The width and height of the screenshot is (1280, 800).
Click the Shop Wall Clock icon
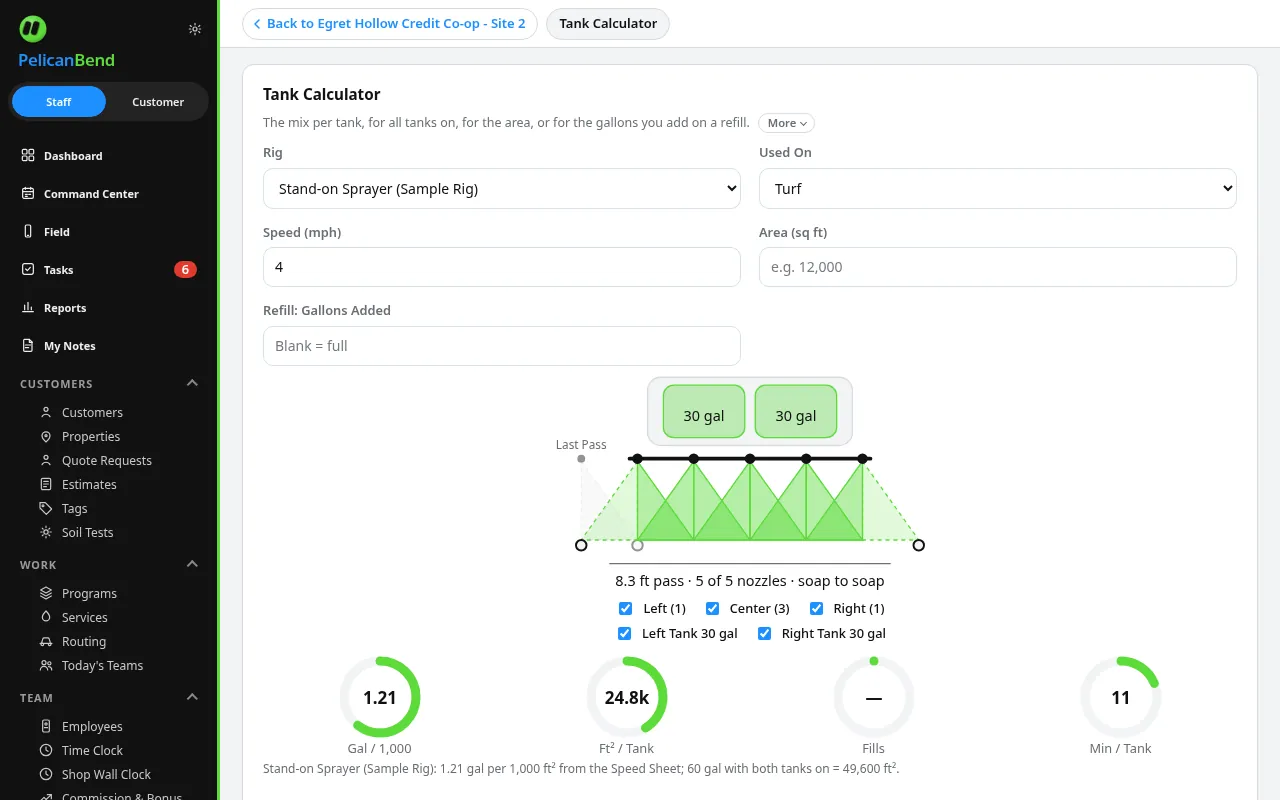tap(46, 774)
